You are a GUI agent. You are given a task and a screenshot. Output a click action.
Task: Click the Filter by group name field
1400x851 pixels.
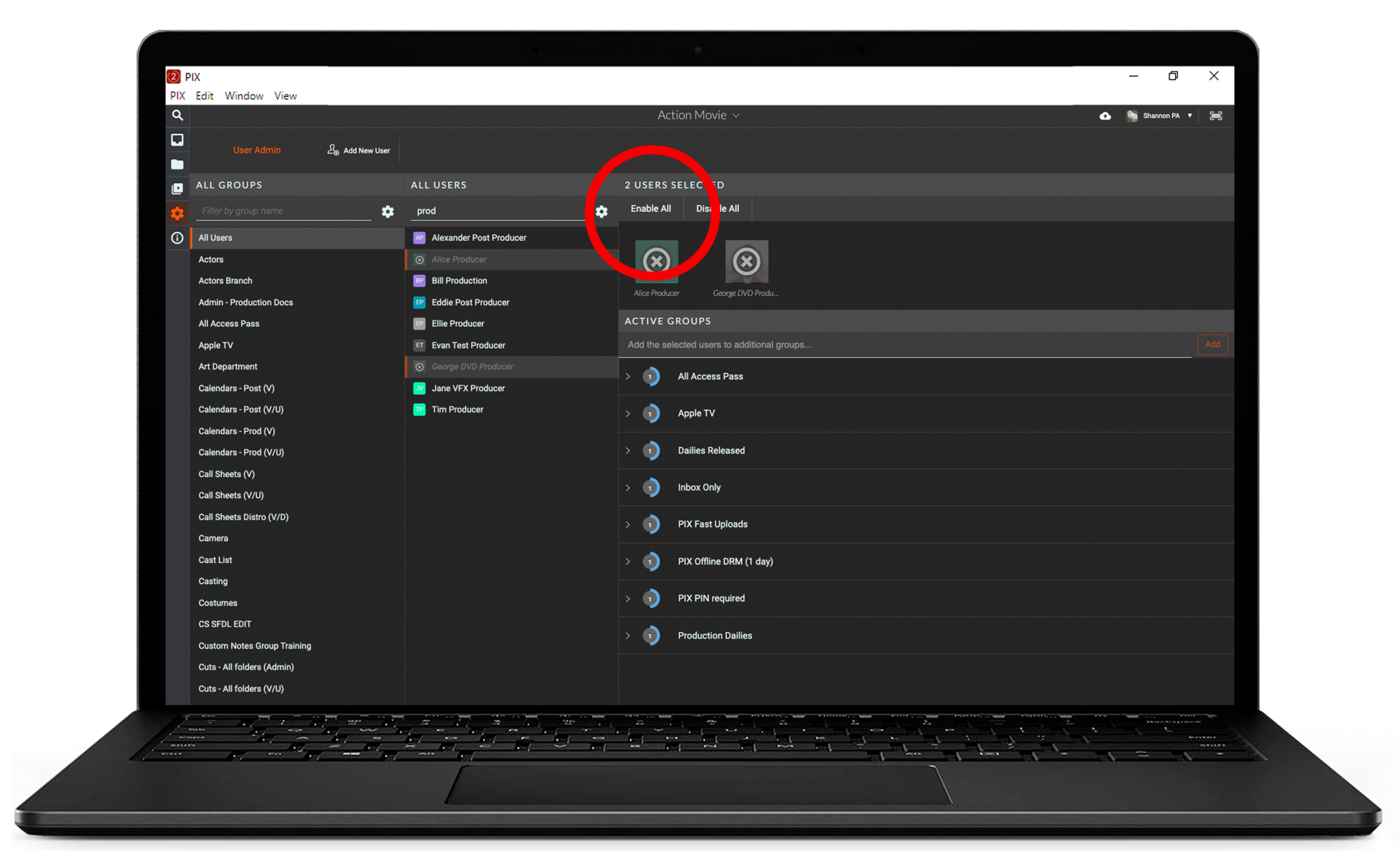pos(284,210)
